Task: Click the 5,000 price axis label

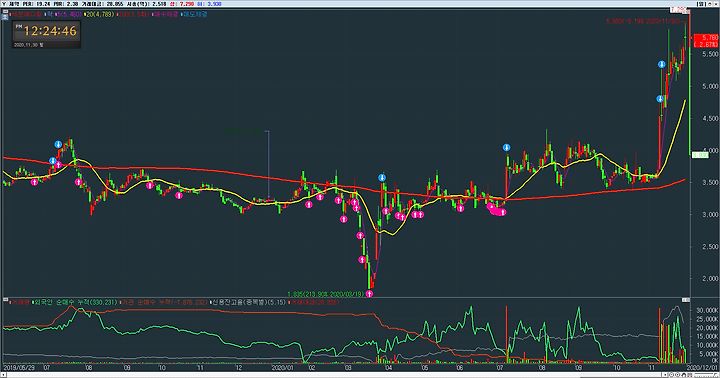Action: [x=710, y=86]
